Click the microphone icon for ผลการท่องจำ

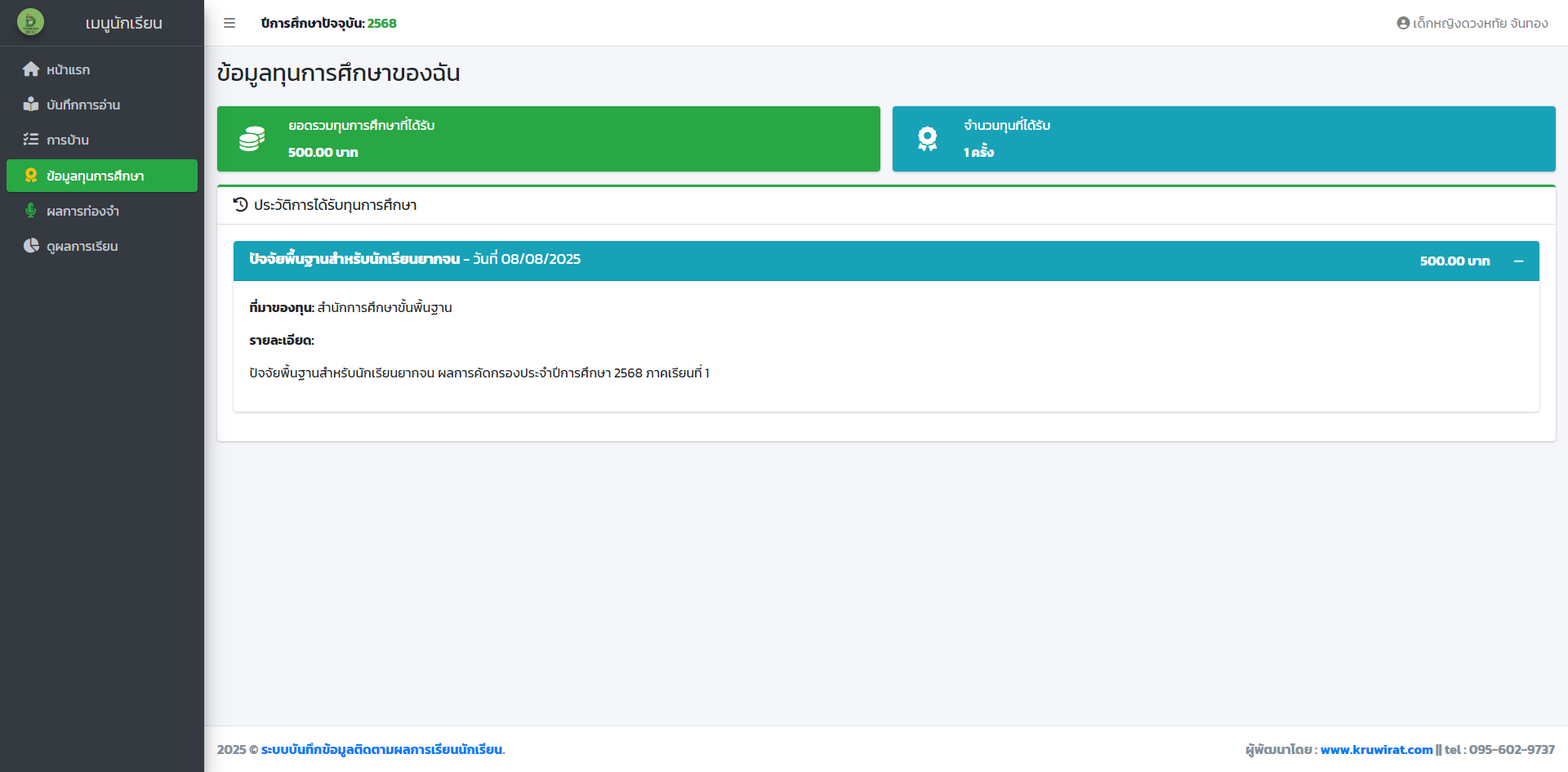[x=31, y=211]
